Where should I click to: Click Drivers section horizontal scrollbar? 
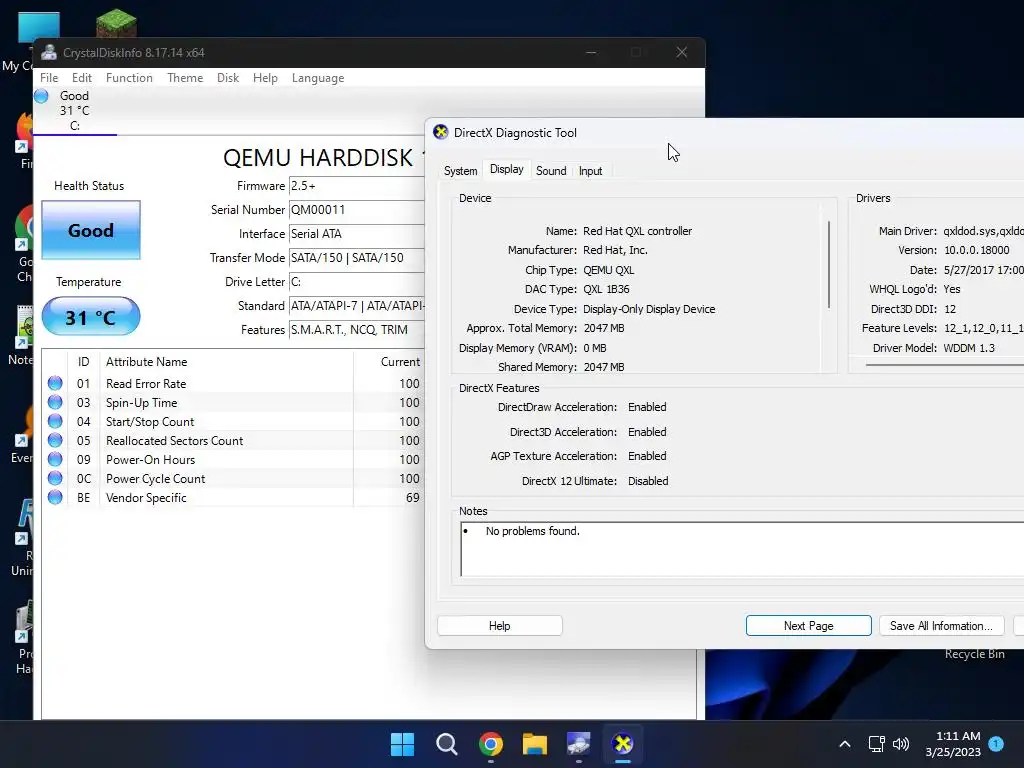click(944, 364)
